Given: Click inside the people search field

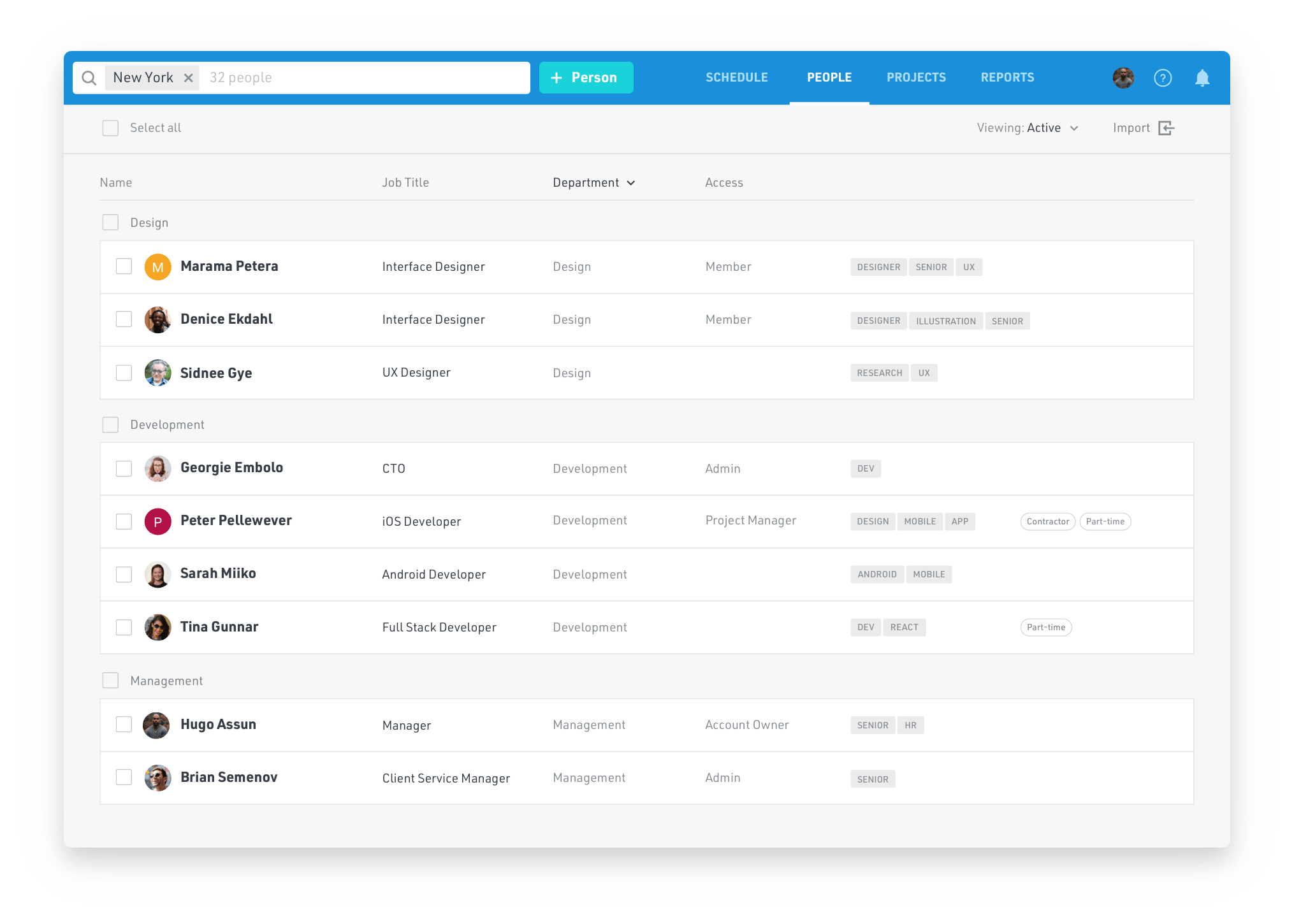Looking at the screenshot, I should coord(319,77).
